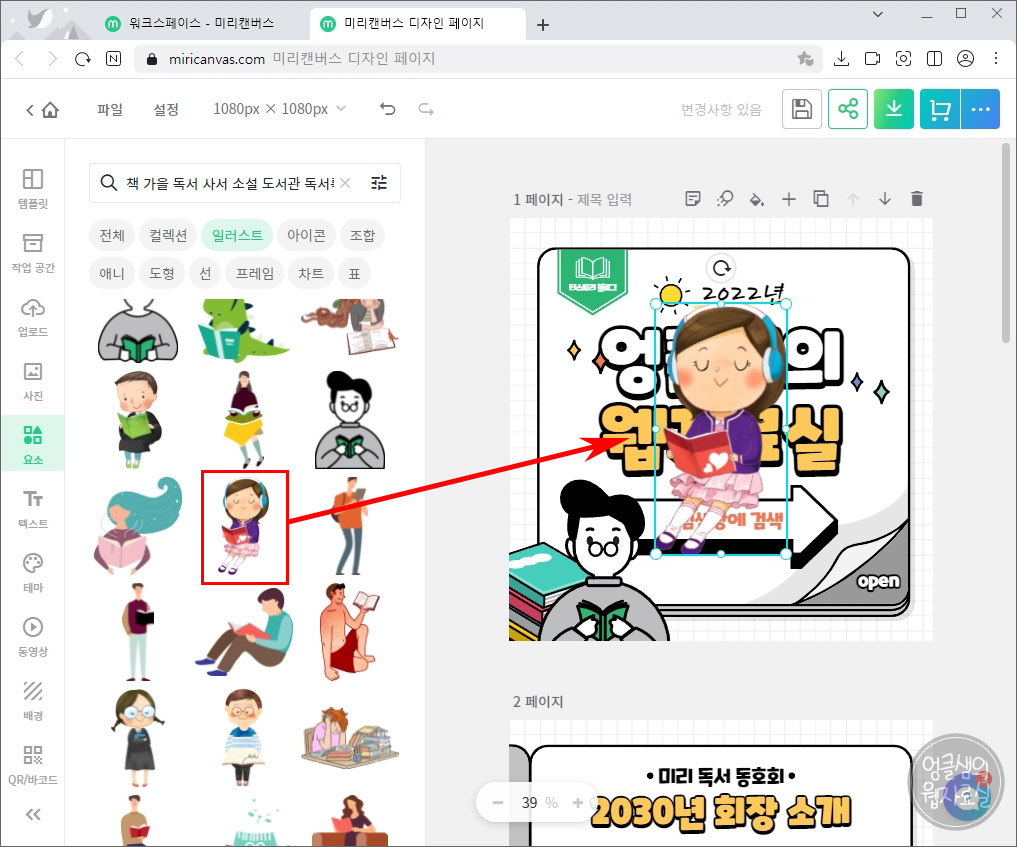Open the 텍스트 tool panel

click(33, 508)
